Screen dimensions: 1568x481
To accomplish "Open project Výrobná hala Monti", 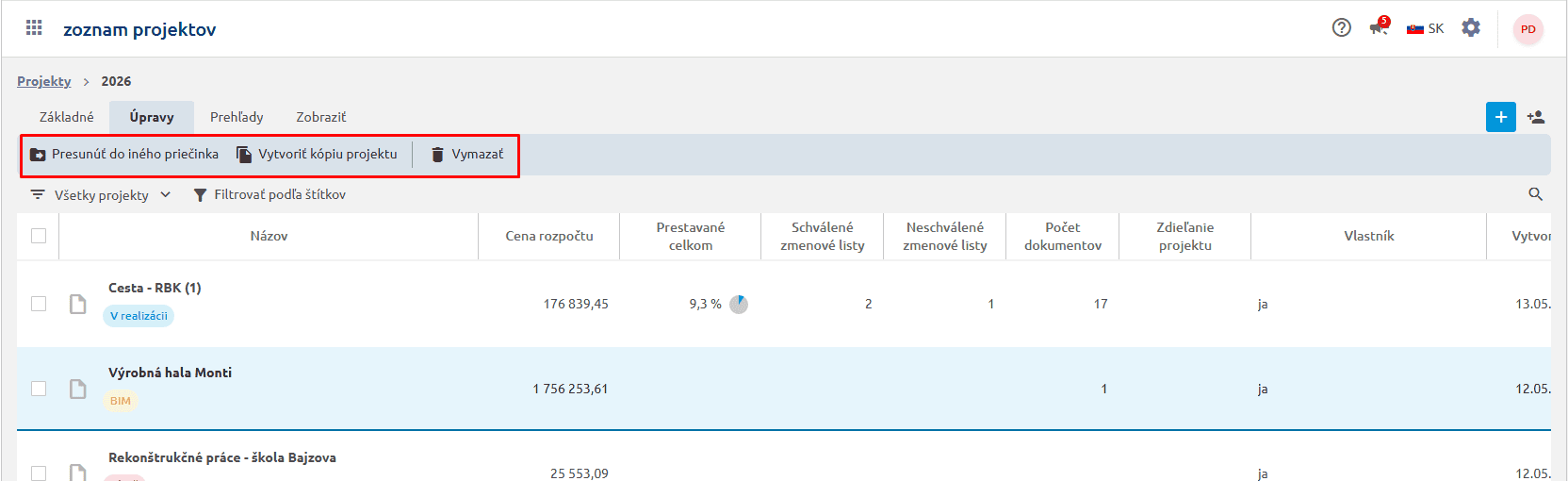I will (170, 373).
